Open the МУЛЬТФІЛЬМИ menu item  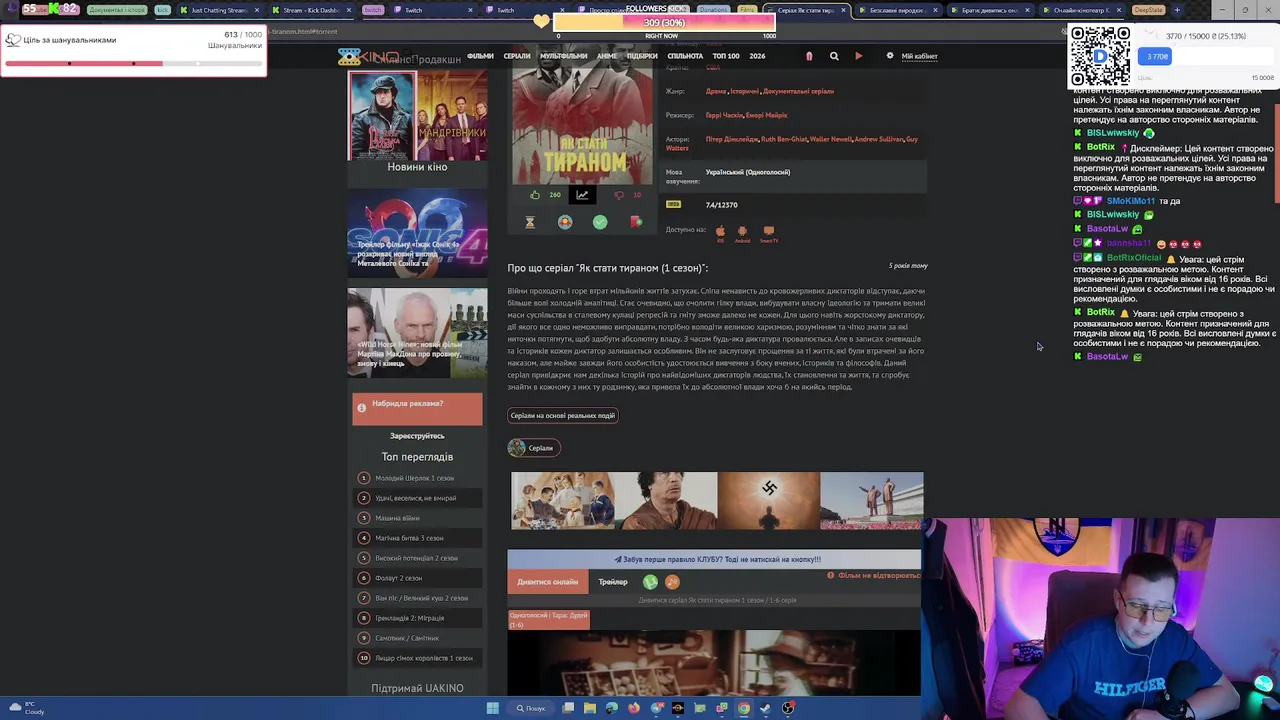pyautogui.click(x=564, y=56)
